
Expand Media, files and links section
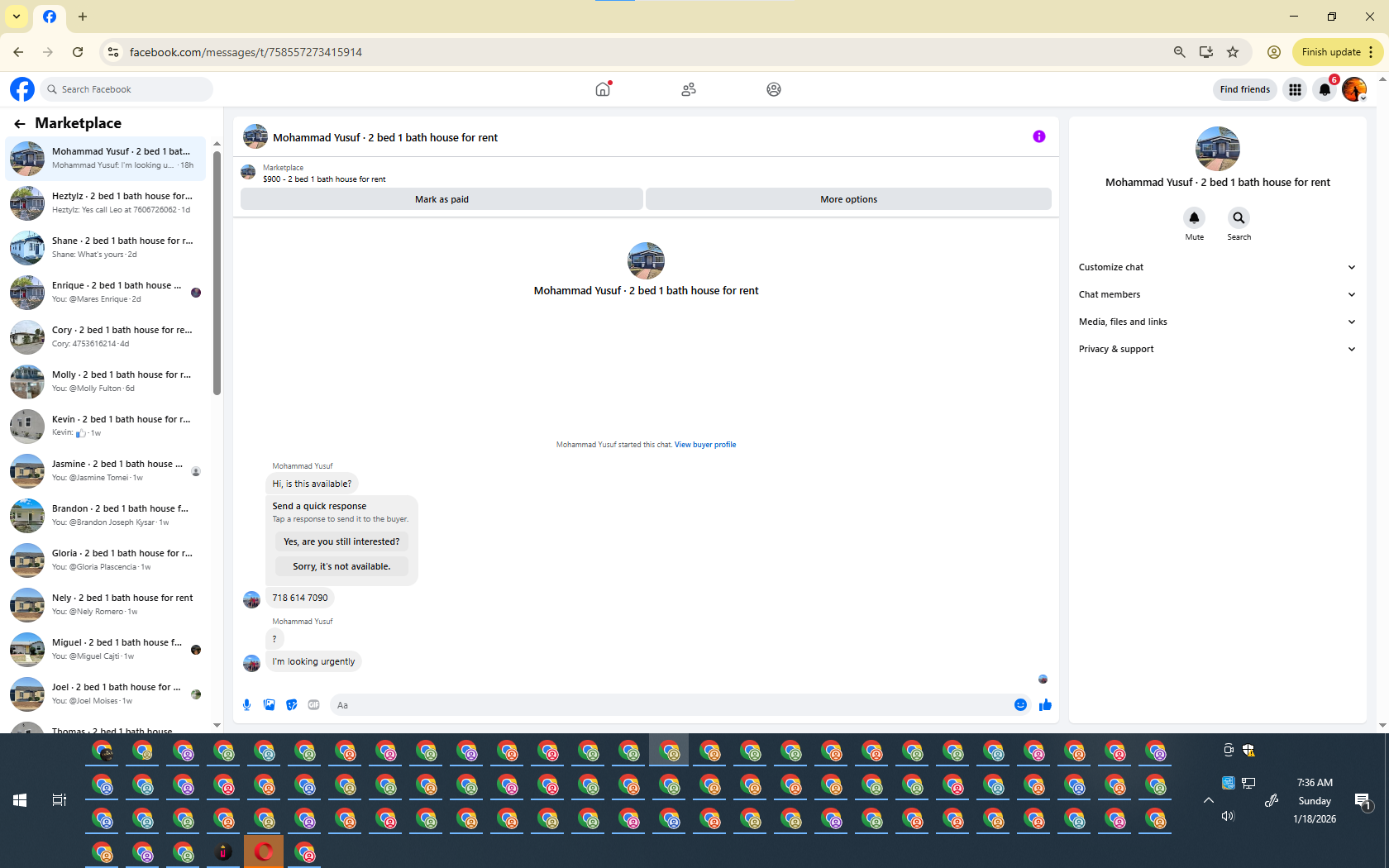point(1217,322)
